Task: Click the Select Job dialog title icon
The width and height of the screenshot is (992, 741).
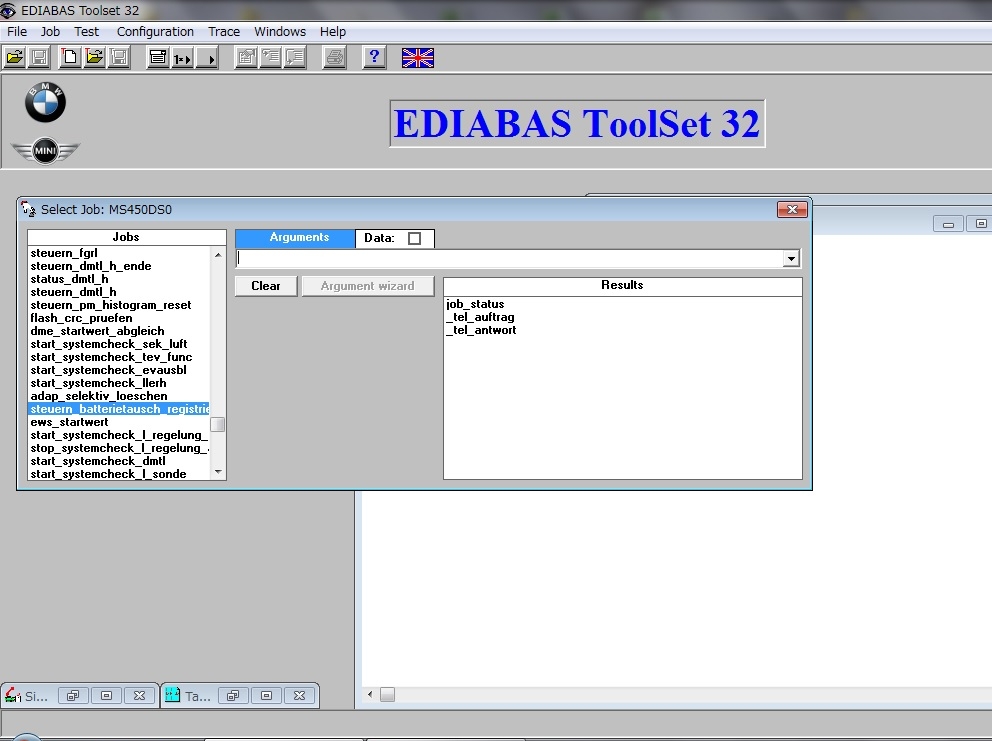Action: (x=28, y=209)
